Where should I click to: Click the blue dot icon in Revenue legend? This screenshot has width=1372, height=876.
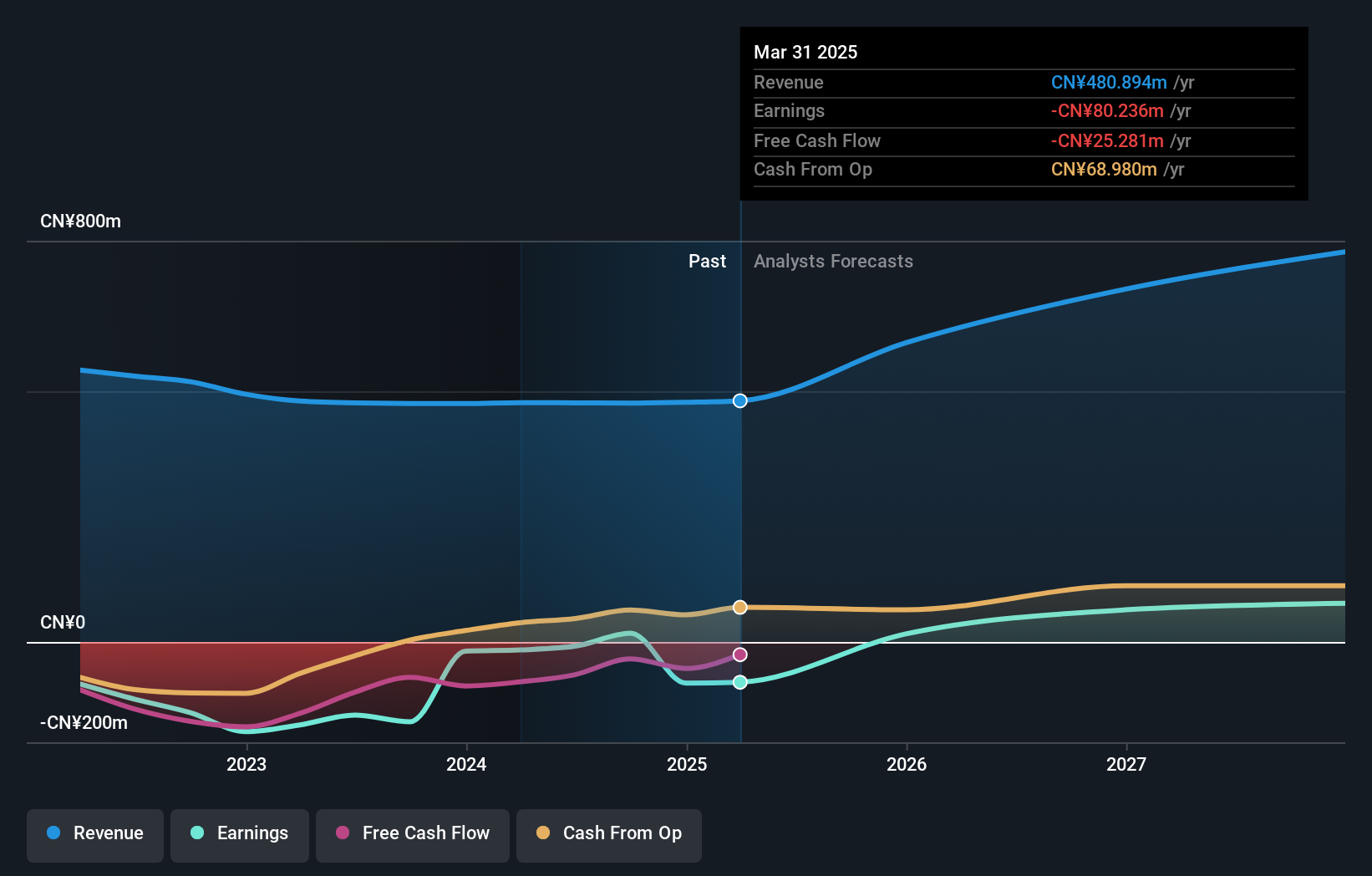tap(53, 833)
